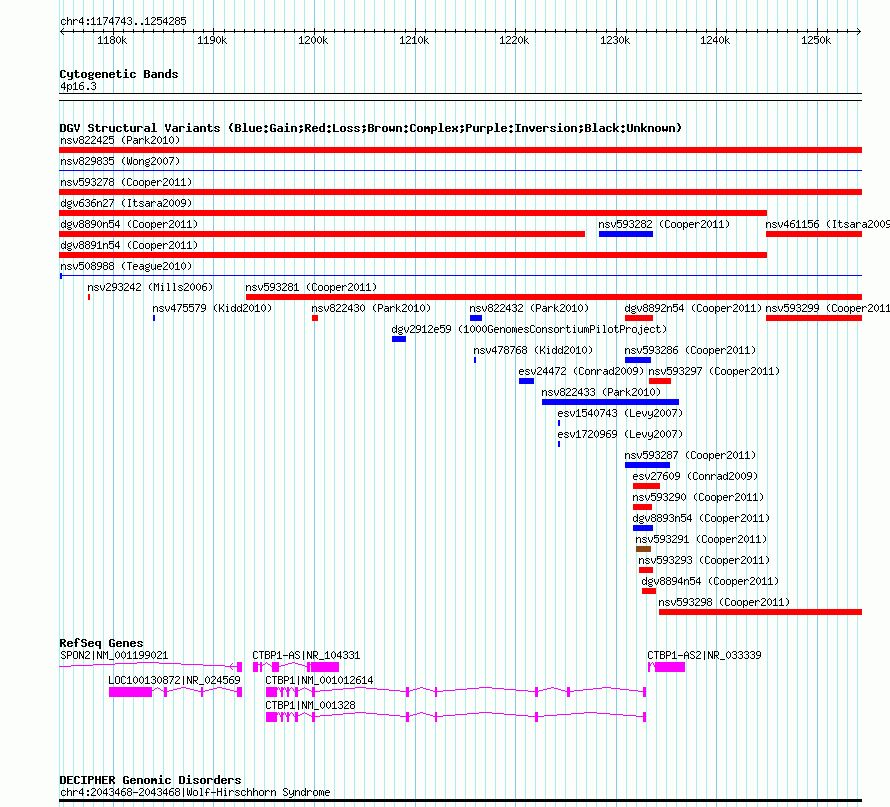Image resolution: width=890 pixels, height=807 pixels.
Task: Click the 1180k ruler position
Action: pyautogui.click(x=112, y=40)
